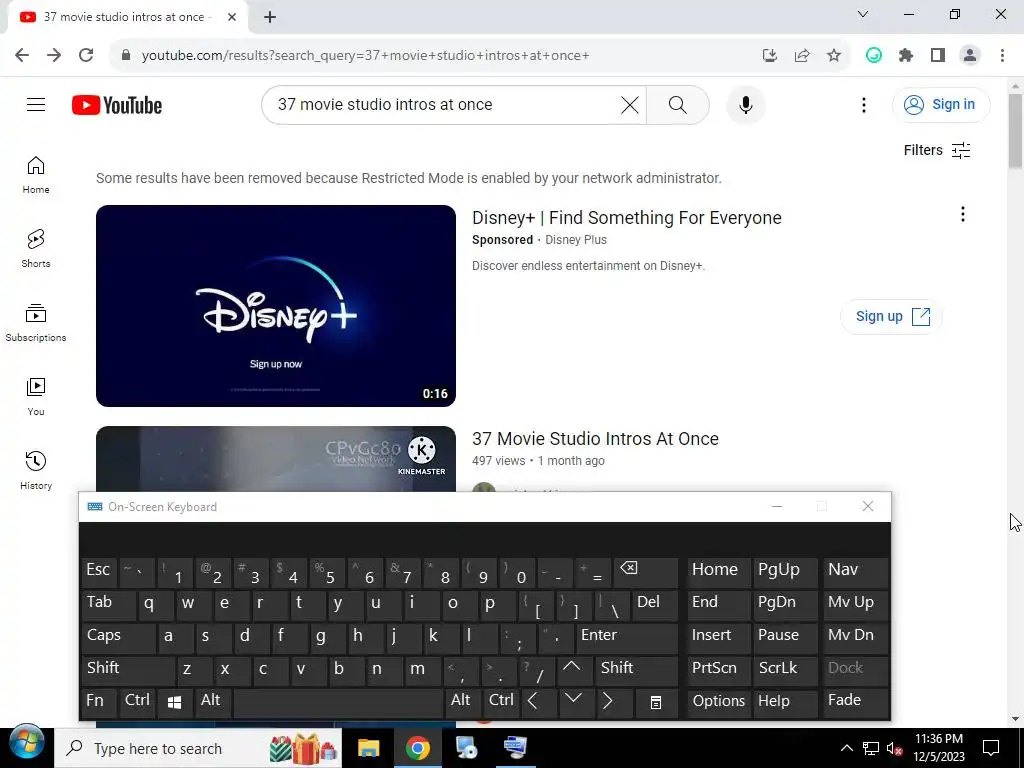Reload the page in Chrome
Viewport: 1024px width, 768px height.
pyautogui.click(x=86, y=55)
